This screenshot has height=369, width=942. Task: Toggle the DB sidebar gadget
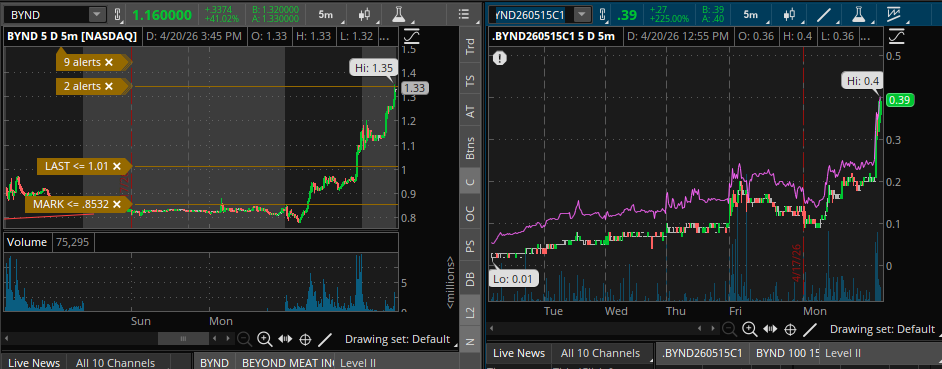coord(470,278)
